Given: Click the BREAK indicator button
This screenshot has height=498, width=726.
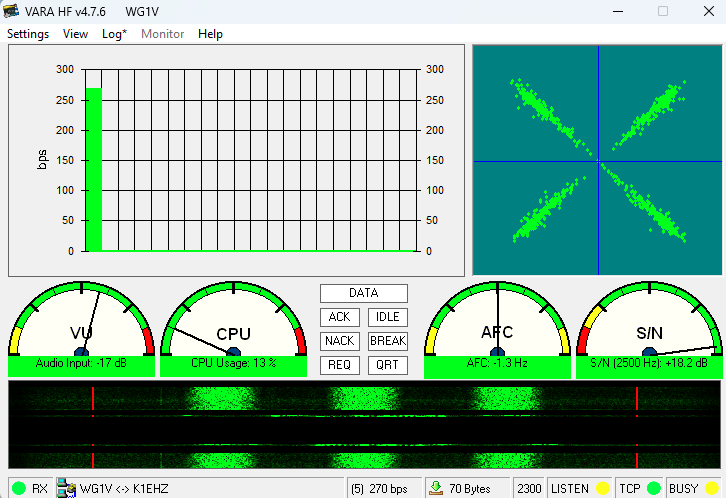Looking at the screenshot, I should tap(387, 341).
